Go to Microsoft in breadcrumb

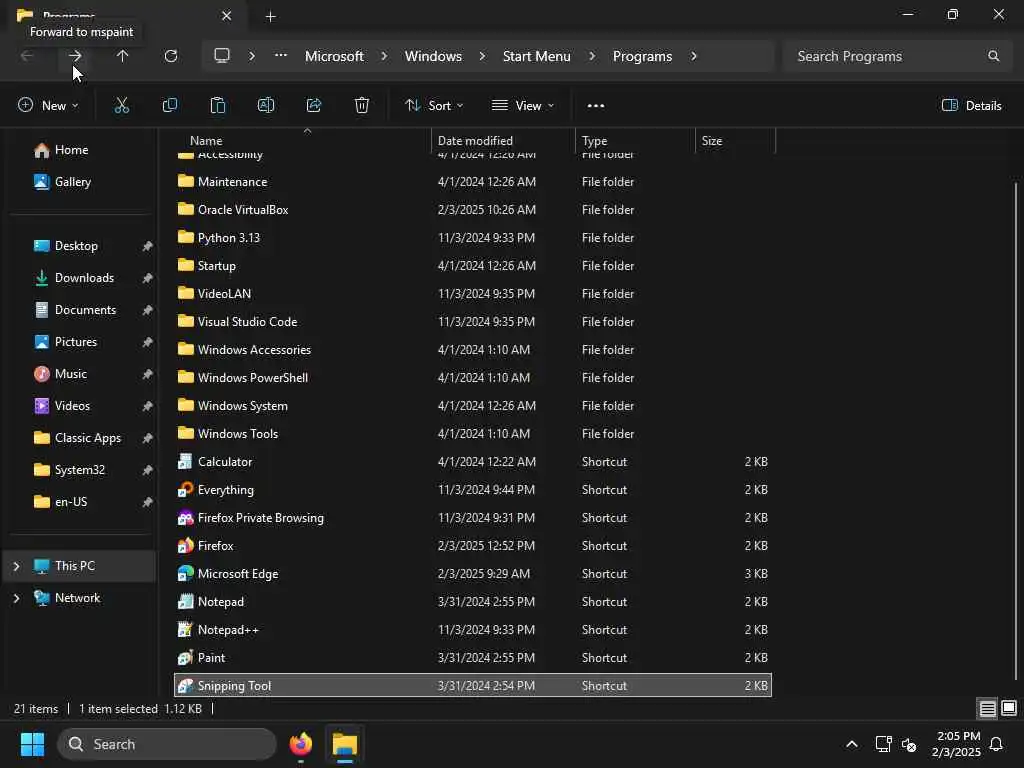(334, 56)
